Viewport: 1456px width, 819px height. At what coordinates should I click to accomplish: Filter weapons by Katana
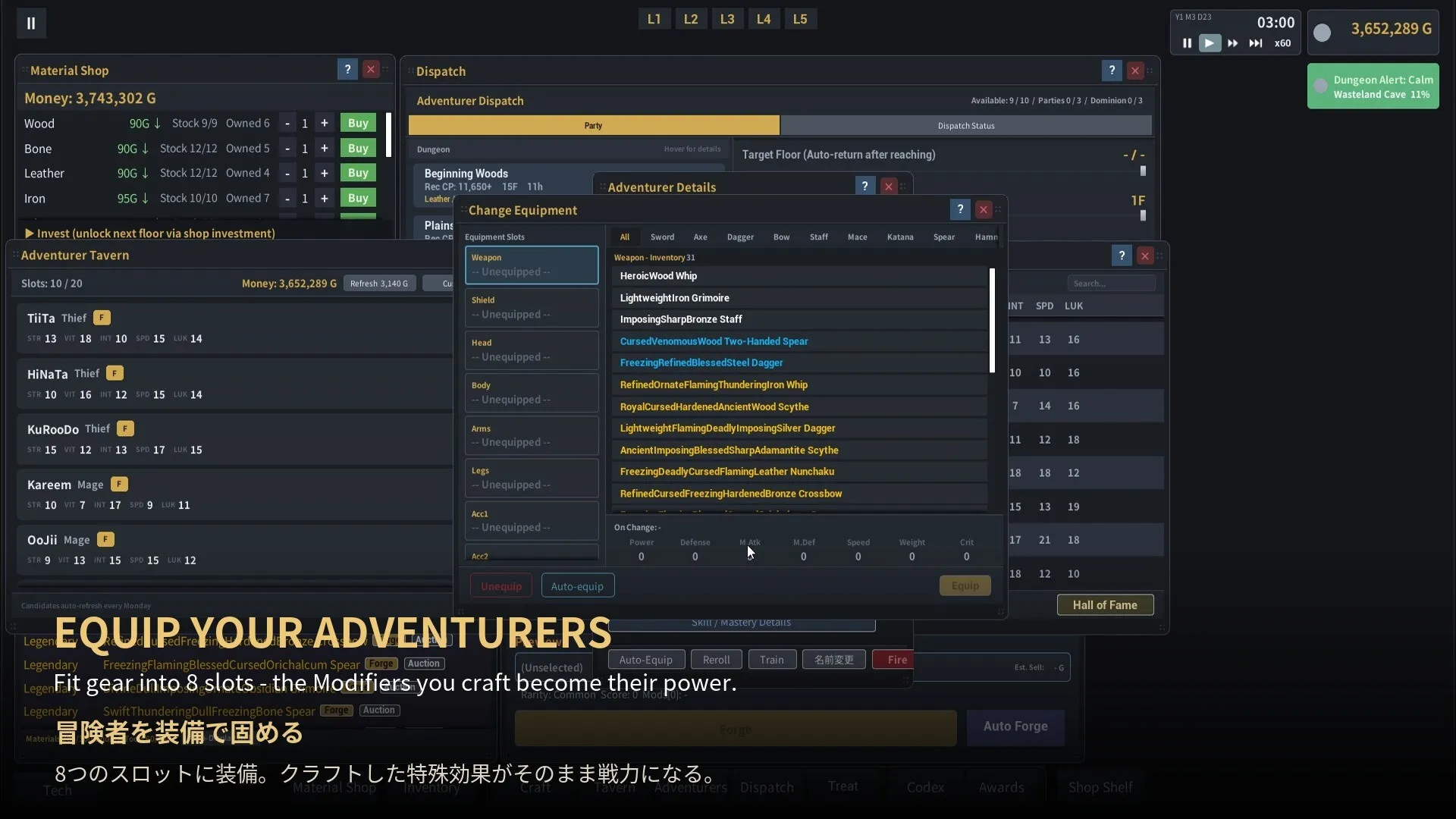coord(900,237)
